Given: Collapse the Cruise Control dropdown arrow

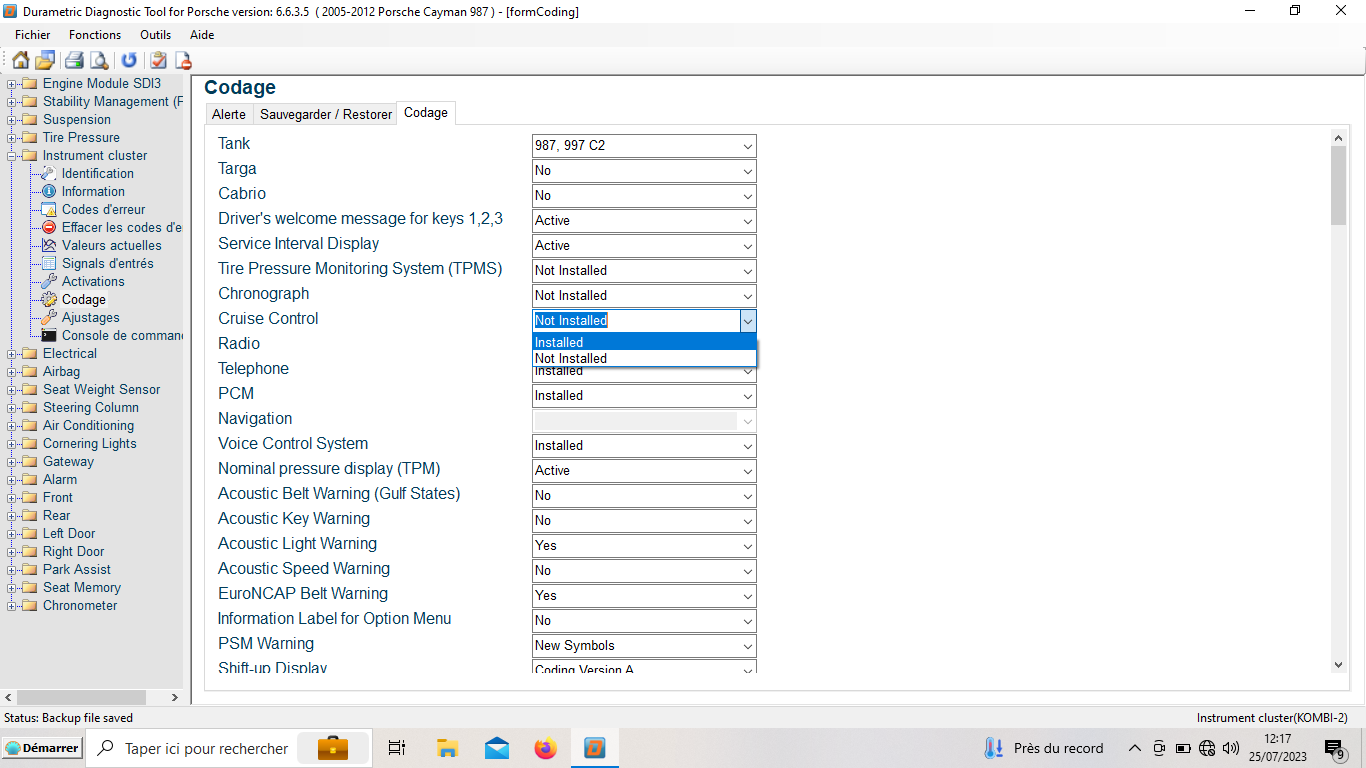Looking at the screenshot, I should pos(748,320).
